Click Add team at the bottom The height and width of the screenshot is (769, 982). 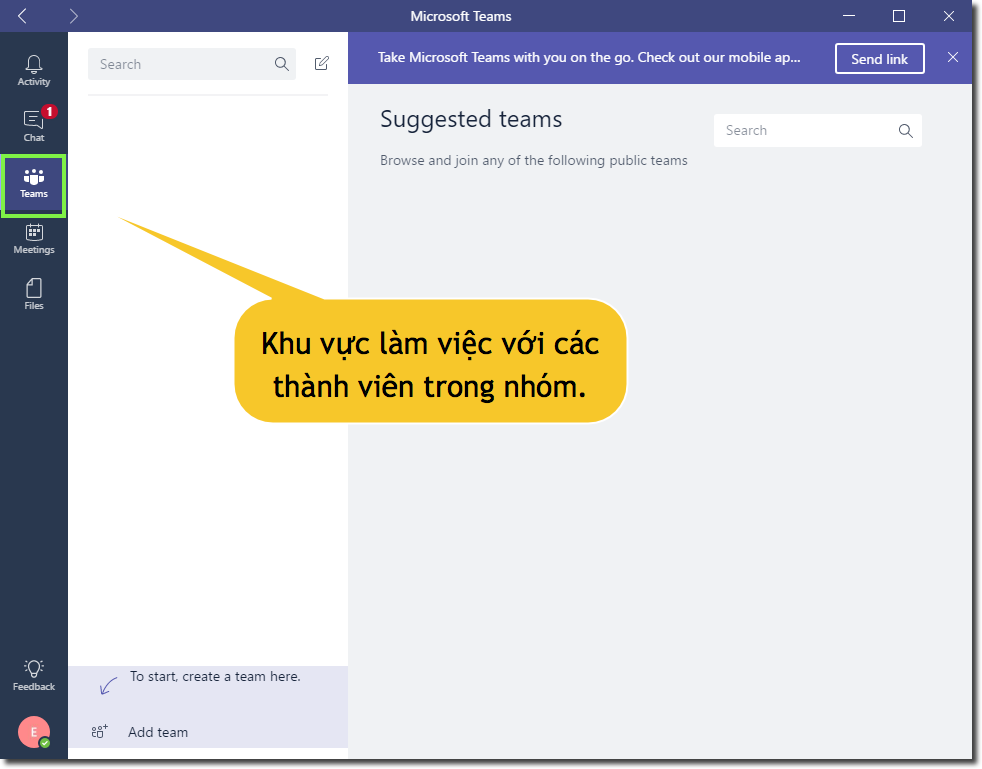pos(157,731)
